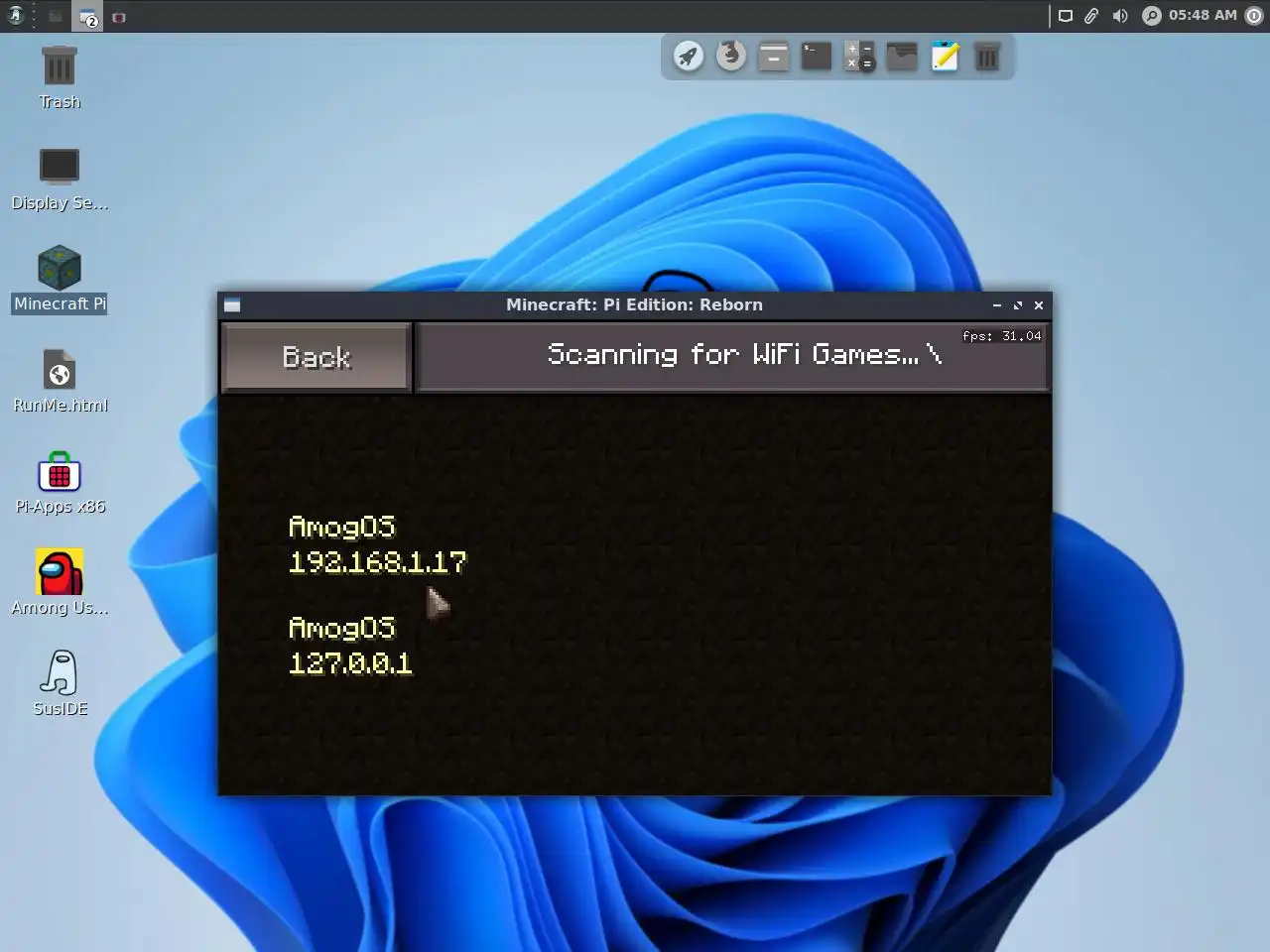Open the Trash desktop icon
This screenshot has height=952, width=1270.
pos(60,77)
